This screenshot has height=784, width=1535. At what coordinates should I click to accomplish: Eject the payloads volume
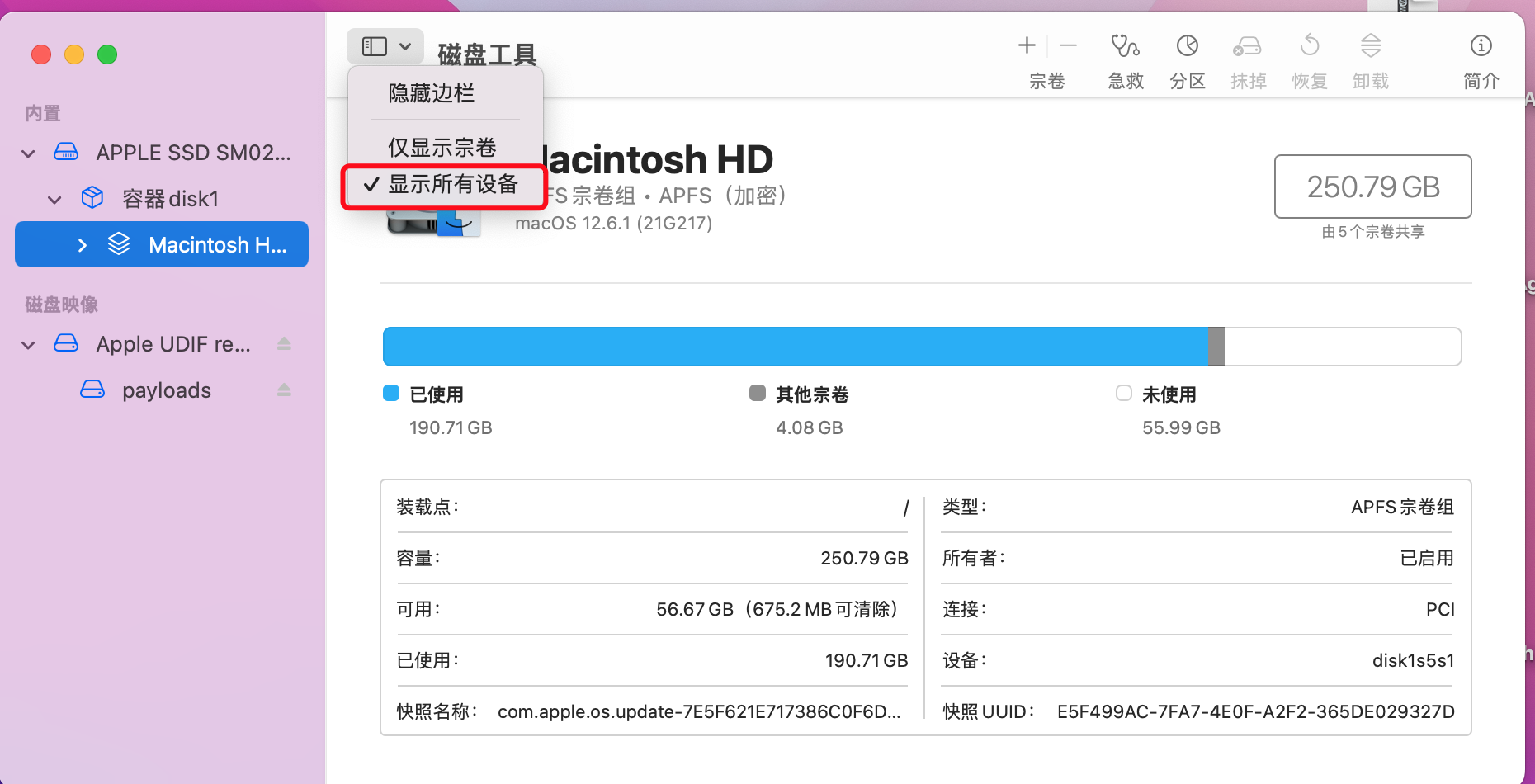[x=284, y=390]
